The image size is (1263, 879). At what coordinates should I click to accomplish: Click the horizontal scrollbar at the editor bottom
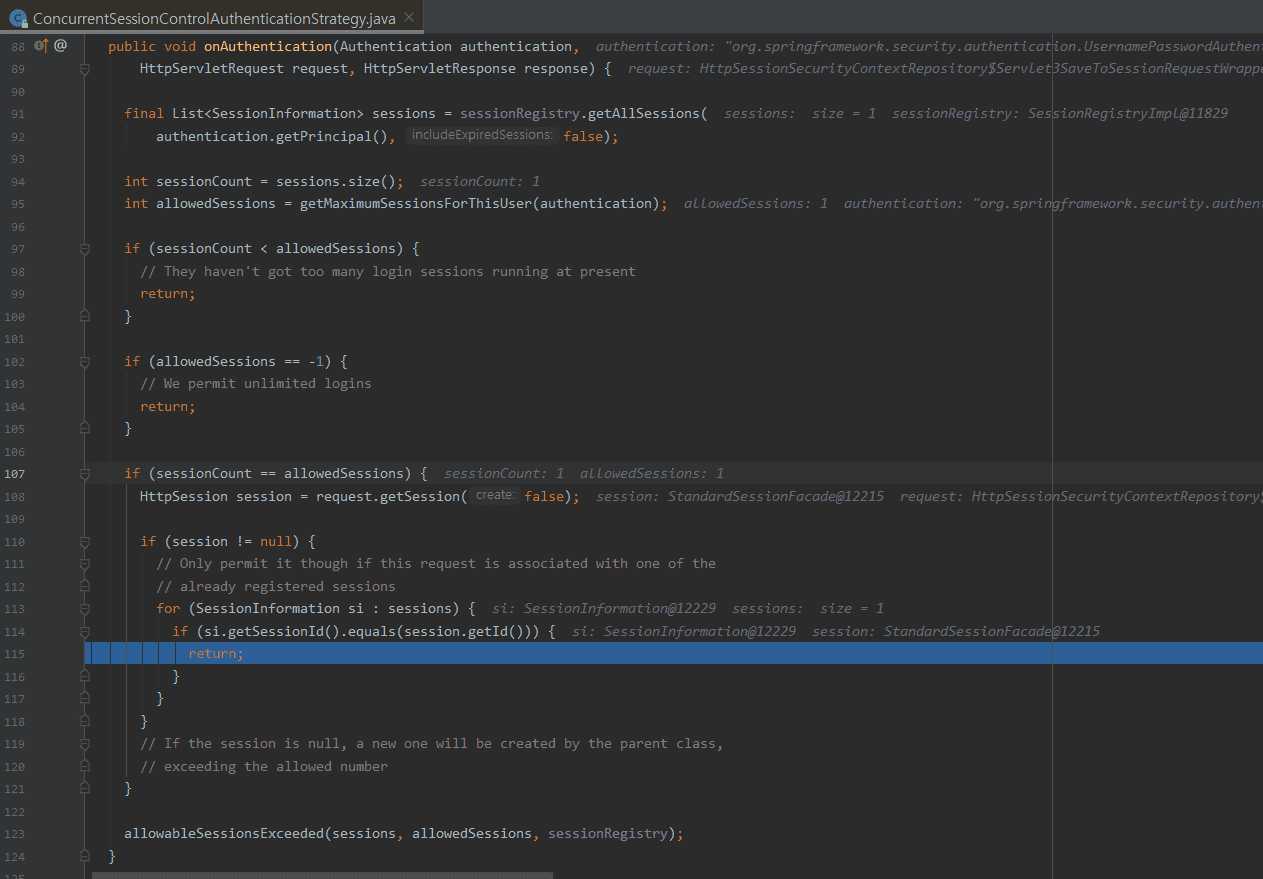click(322, 875)
